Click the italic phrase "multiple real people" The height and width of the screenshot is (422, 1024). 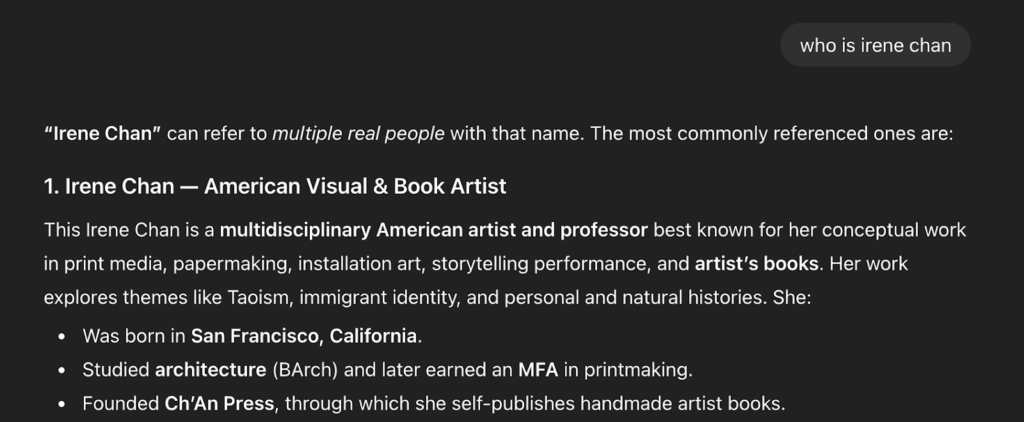pos(358,134)
